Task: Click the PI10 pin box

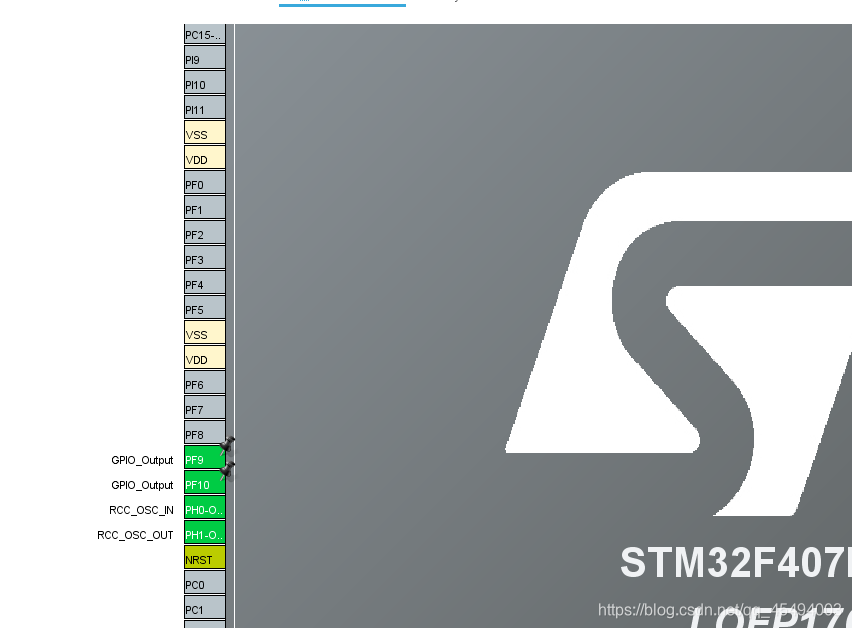Action: pos(205,84)
